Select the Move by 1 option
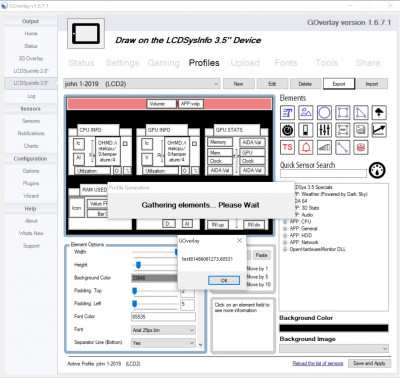This screenshot has height=378, width=400. click(x=257, y=269)
